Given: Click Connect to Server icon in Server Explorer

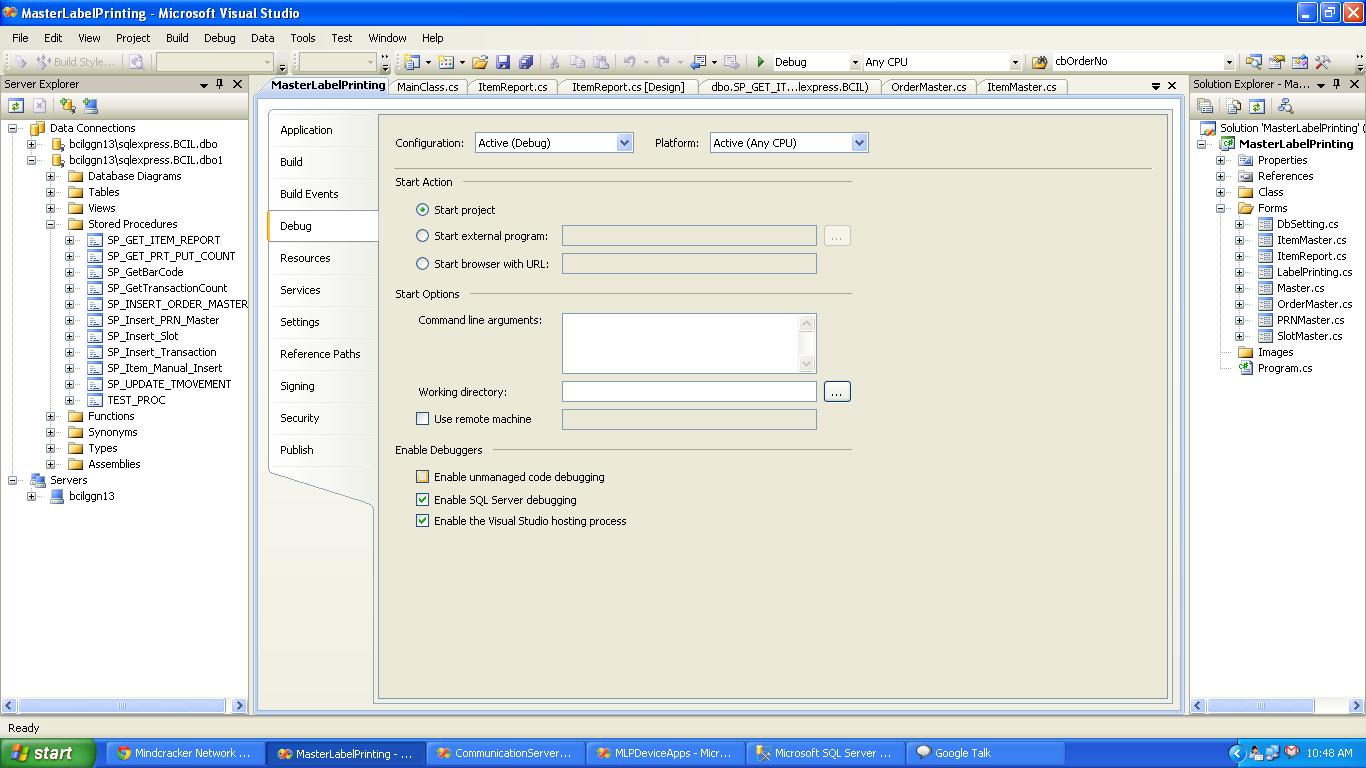Looking at the screenshot, I should point(90,105).
